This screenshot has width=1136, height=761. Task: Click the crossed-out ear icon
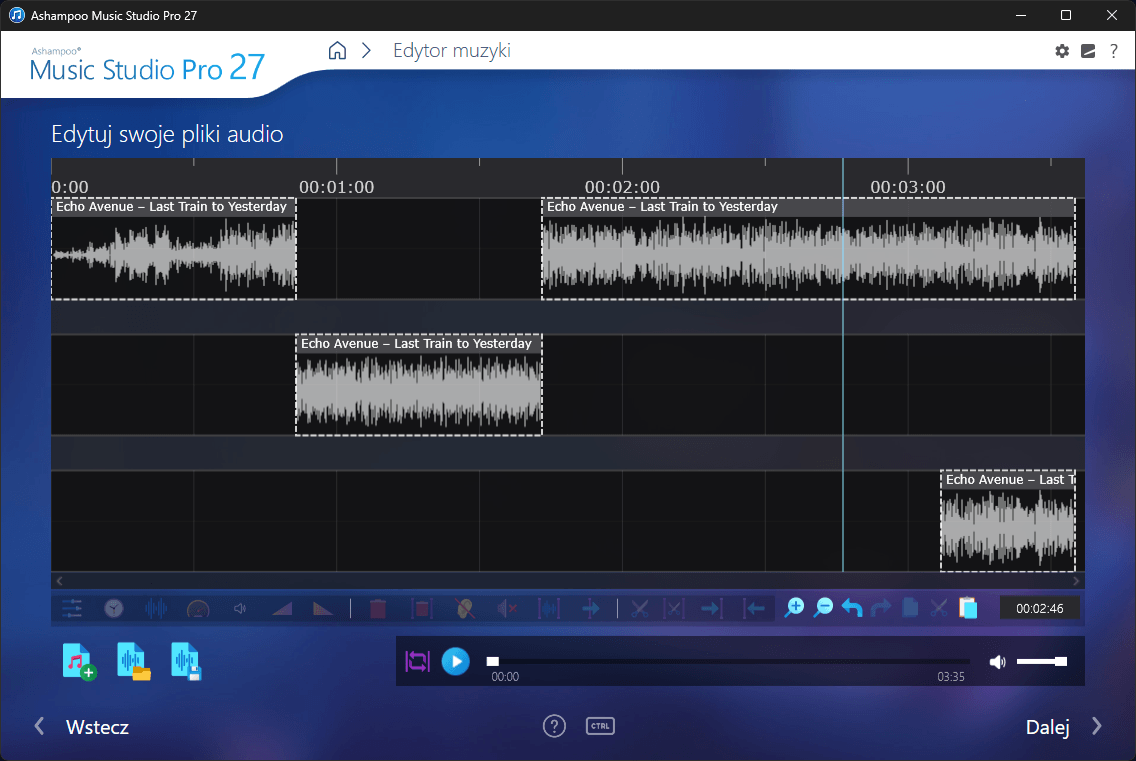465,608
